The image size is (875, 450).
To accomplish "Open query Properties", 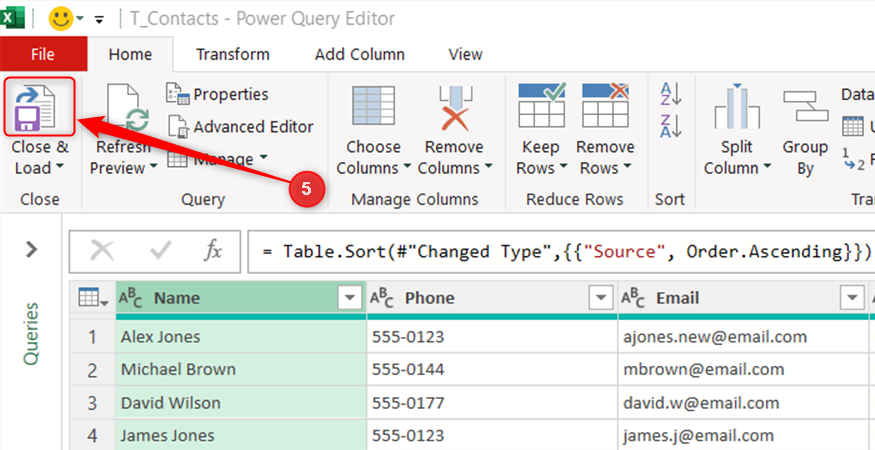I will (x=218, y=94).
